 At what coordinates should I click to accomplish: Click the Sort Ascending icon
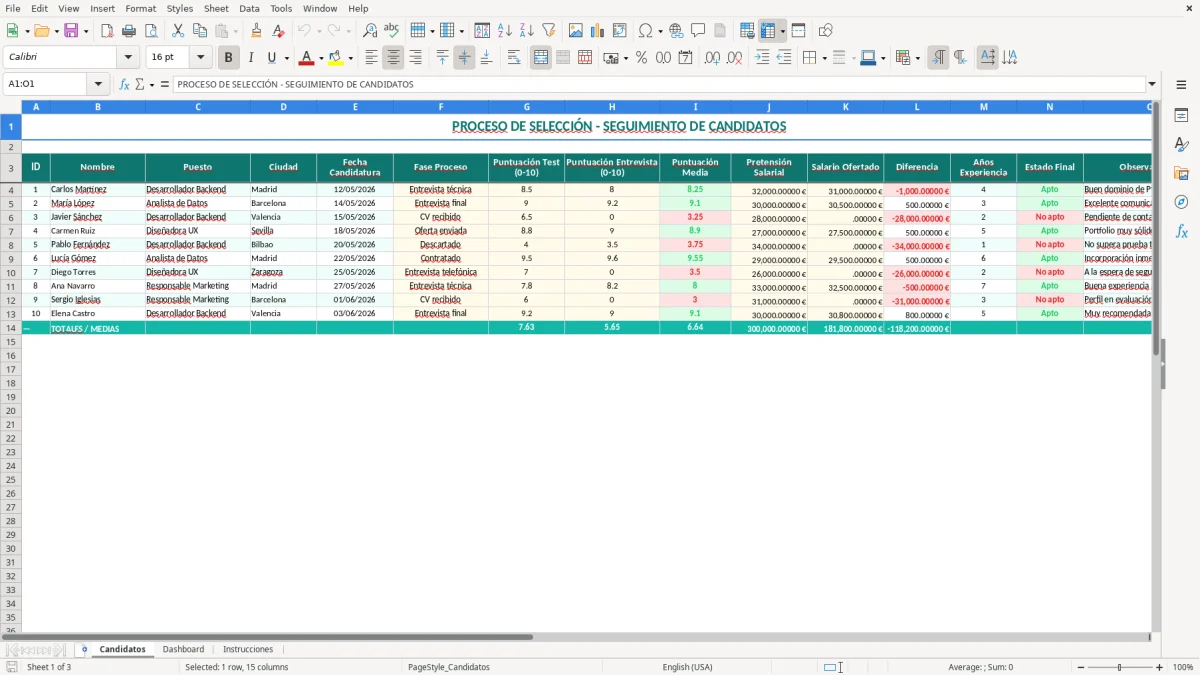coord(505,31)
